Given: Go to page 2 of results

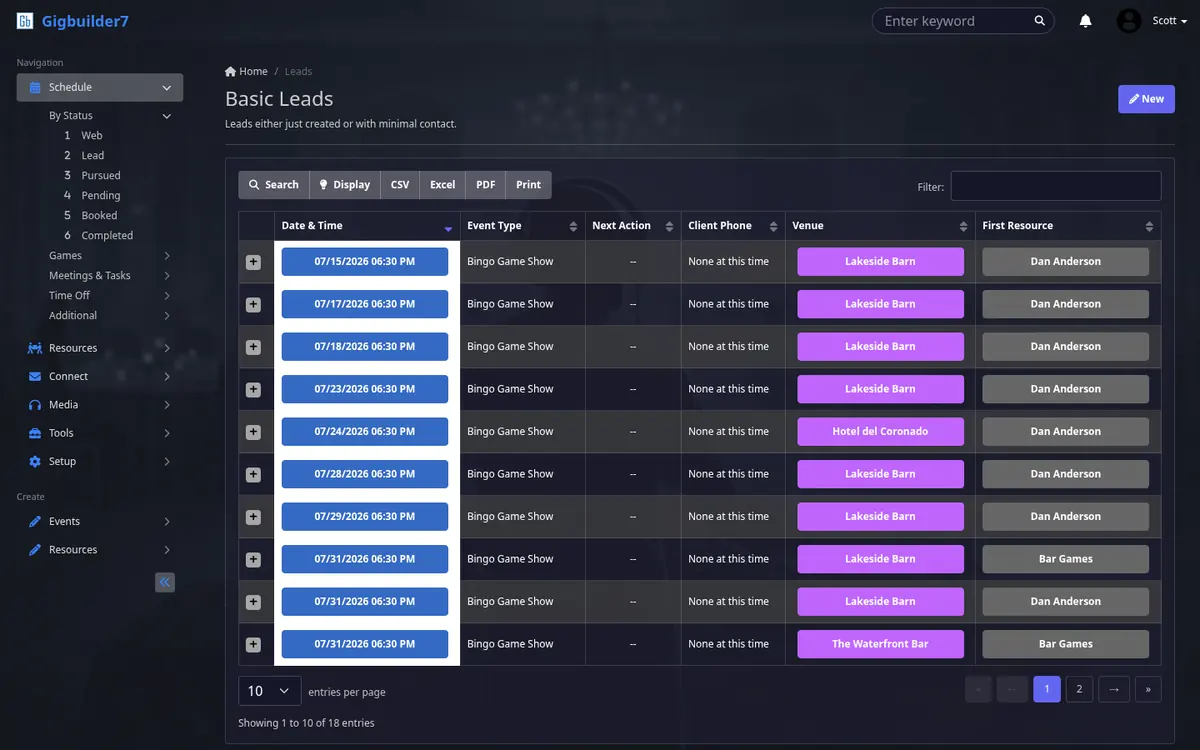Looking at the screenshot, I should point(1079,689).
